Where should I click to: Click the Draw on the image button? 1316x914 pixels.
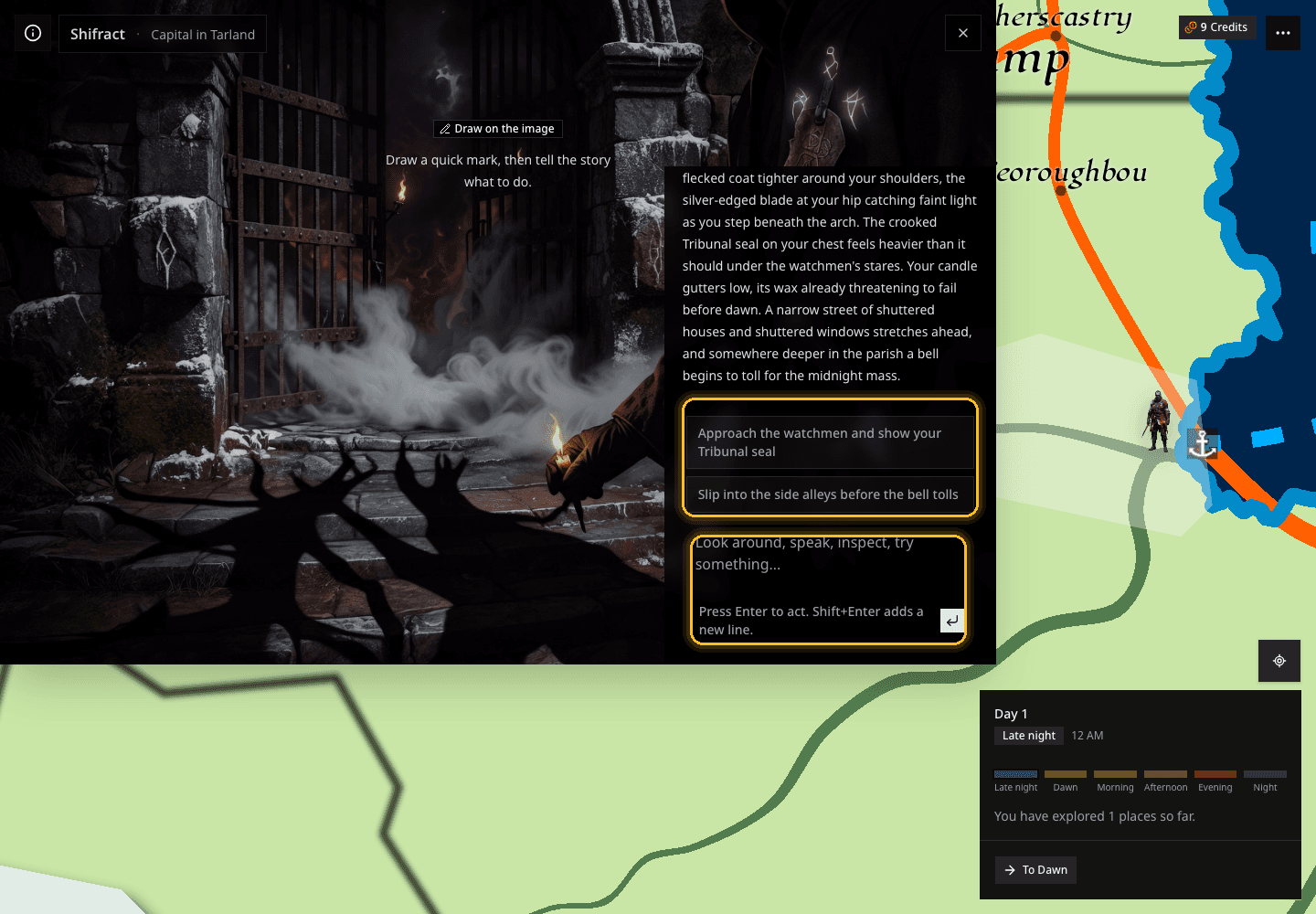click(497, 129)
